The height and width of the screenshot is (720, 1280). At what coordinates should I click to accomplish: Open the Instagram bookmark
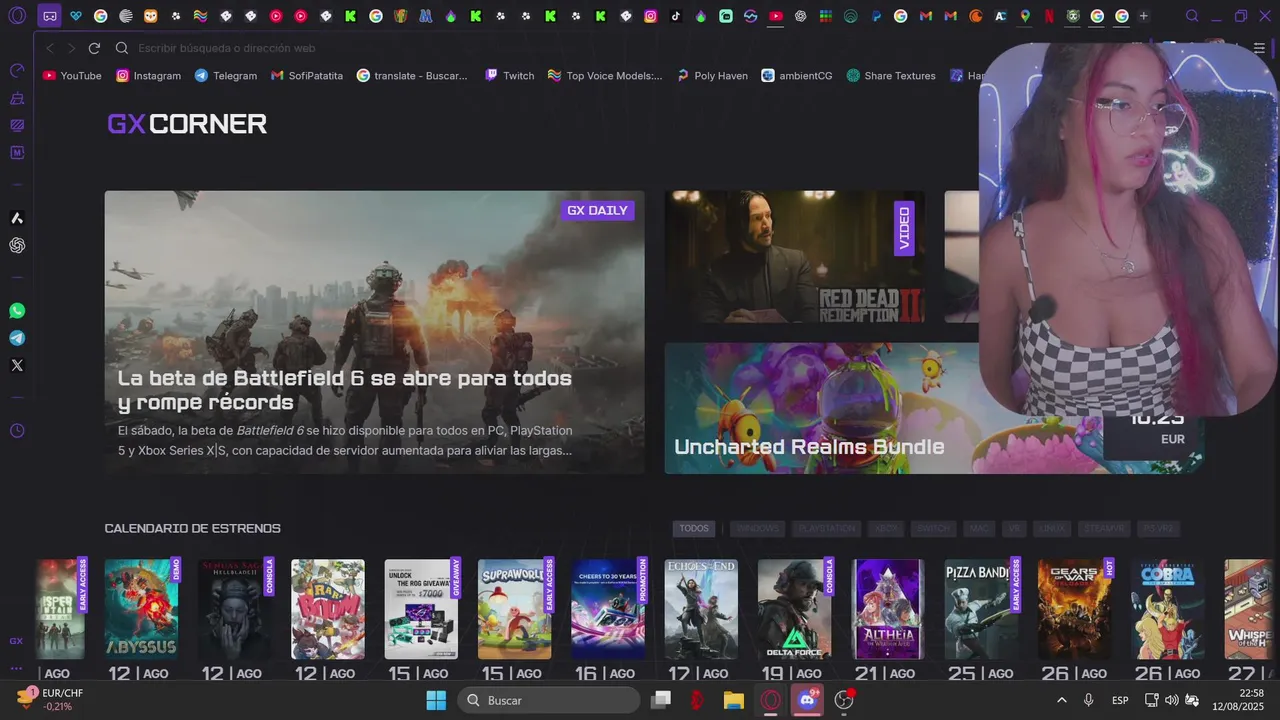pos(149,75)
